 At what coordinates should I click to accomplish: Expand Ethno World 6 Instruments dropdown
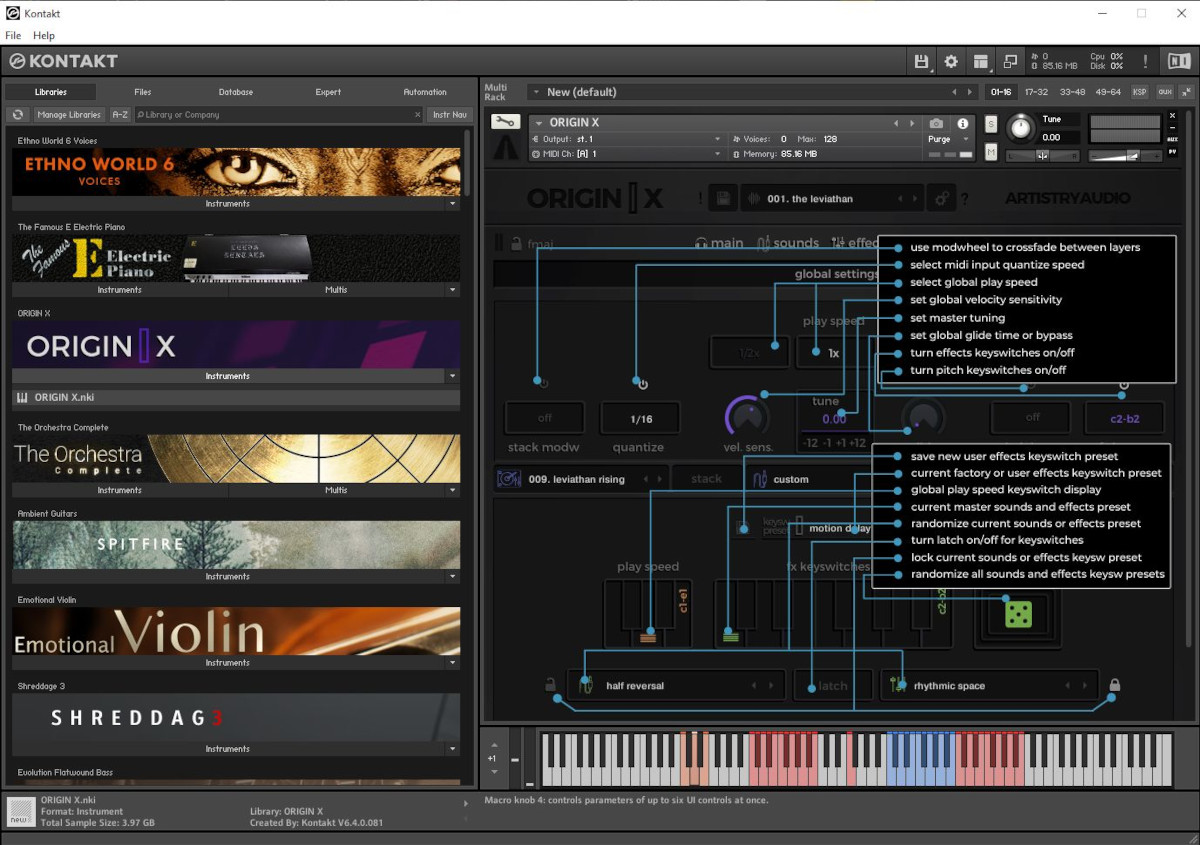coord(453,204)
